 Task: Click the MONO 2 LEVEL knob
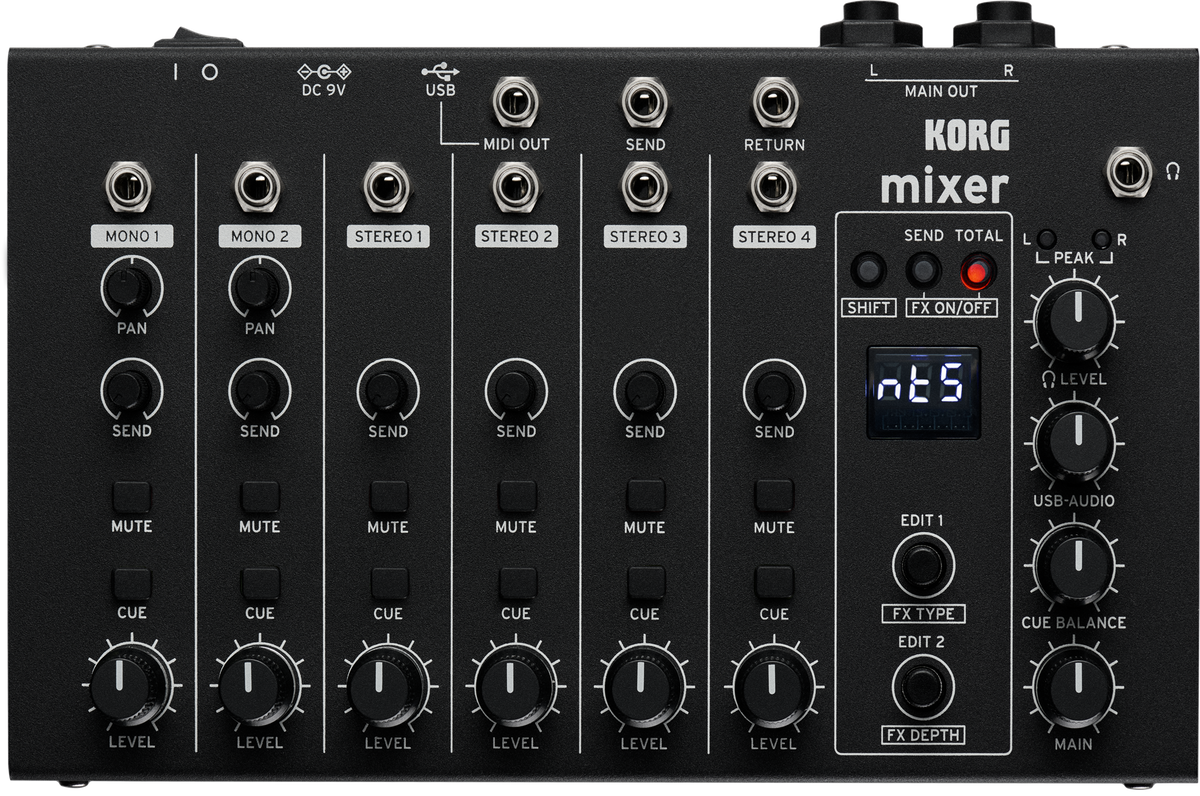click(259, 687)
